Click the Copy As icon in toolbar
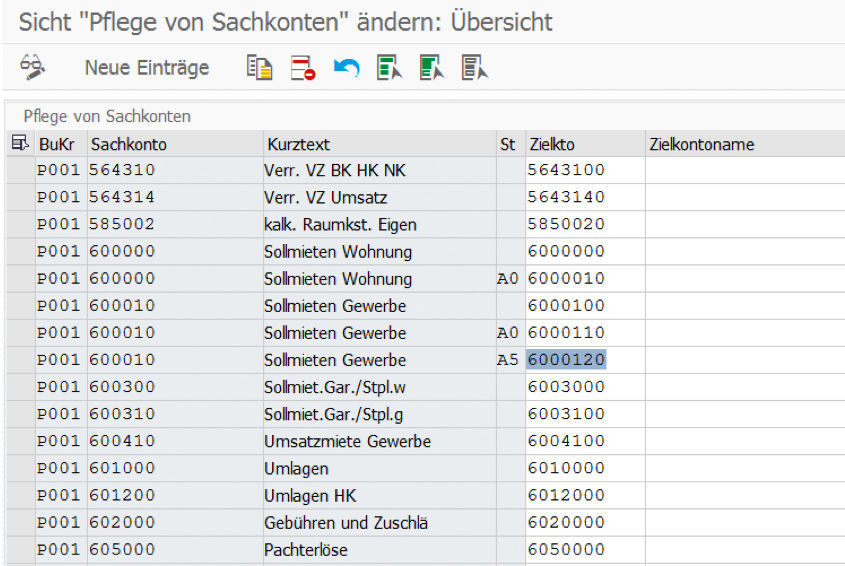The image size is (845, 566). pyautogui.click(x=259, y=68)
